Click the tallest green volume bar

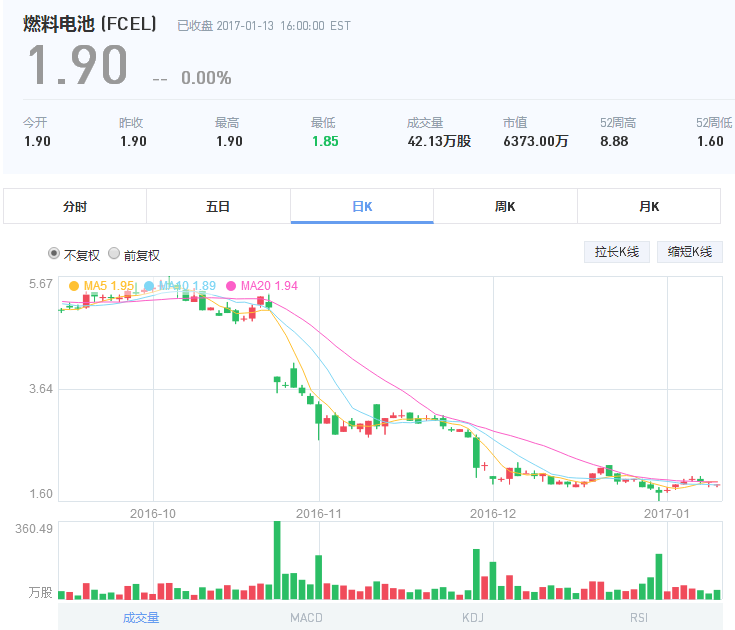click(x=277, y=560)
